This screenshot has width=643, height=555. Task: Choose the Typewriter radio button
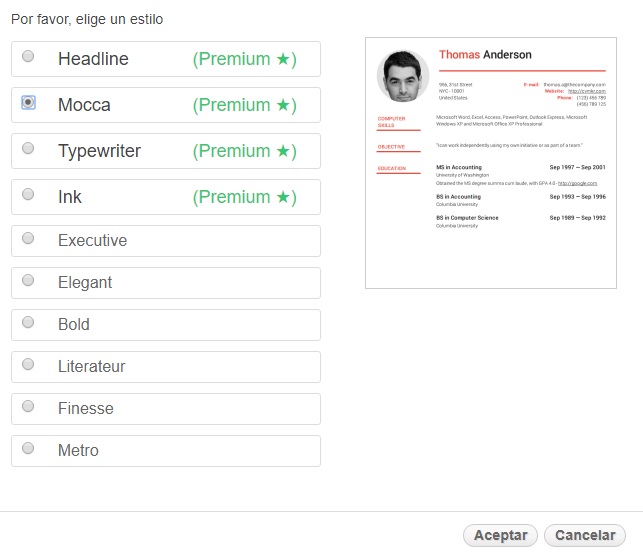28,148
